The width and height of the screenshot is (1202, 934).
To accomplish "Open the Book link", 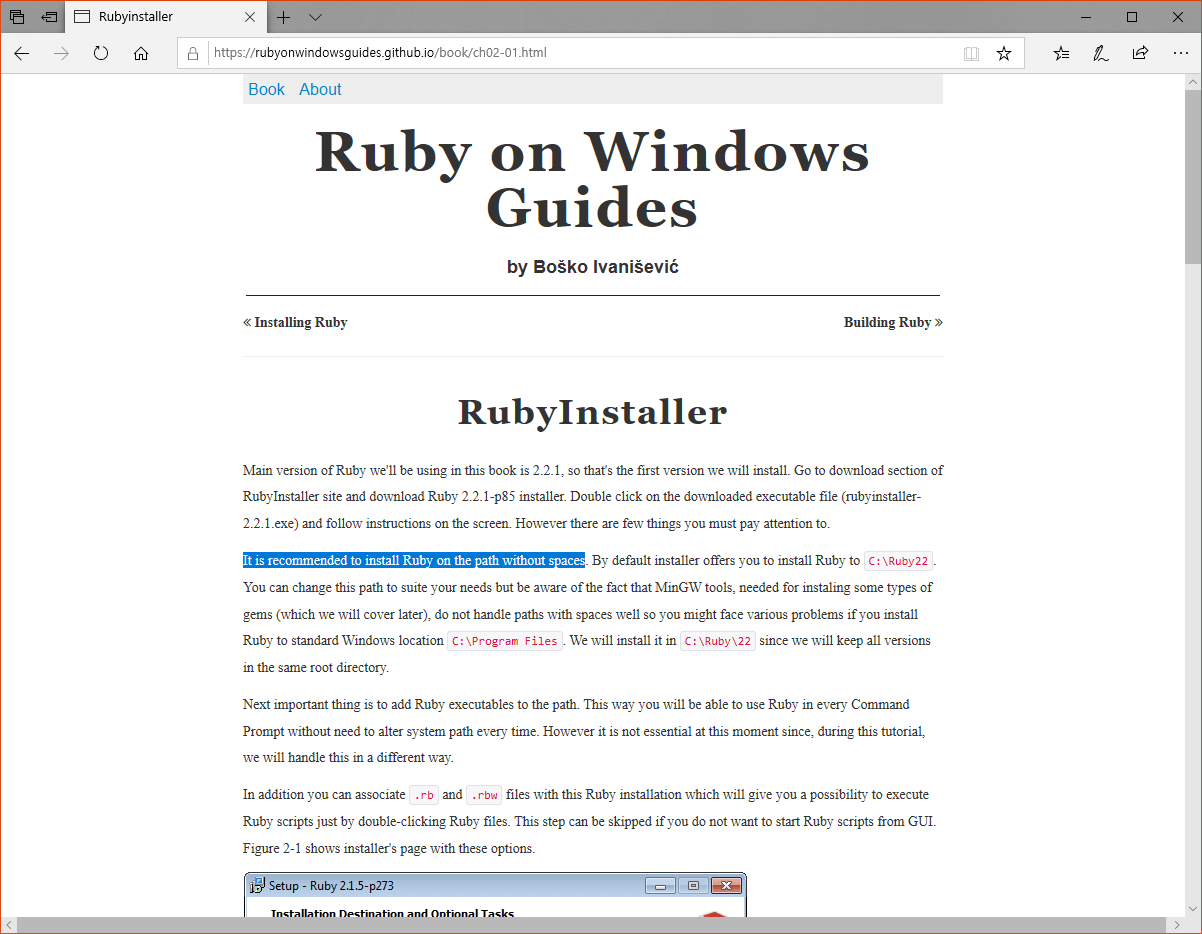I will [x=266, y=89].
